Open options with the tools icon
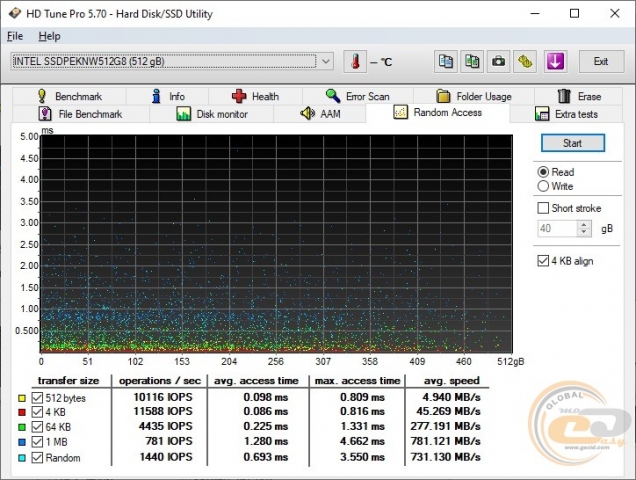The image size is (636, 480). click(x=525, y=62)
